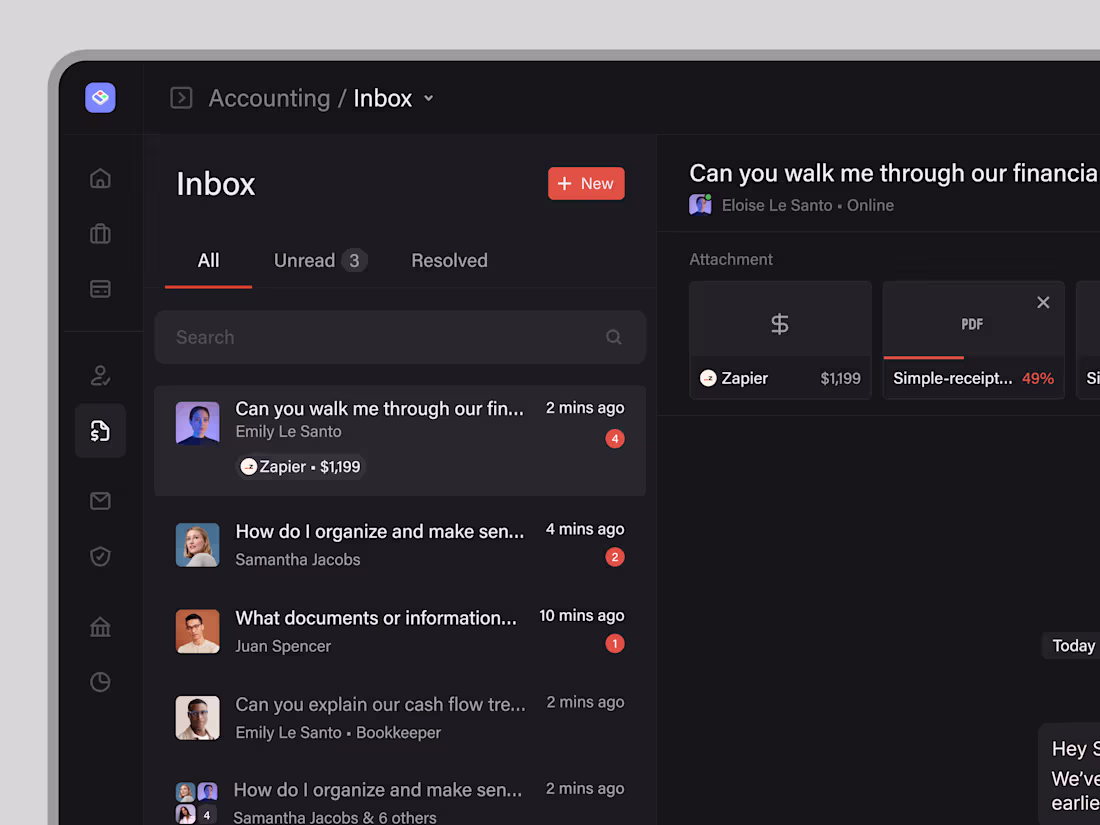Activate the search magnifier in the search bar

613,337
